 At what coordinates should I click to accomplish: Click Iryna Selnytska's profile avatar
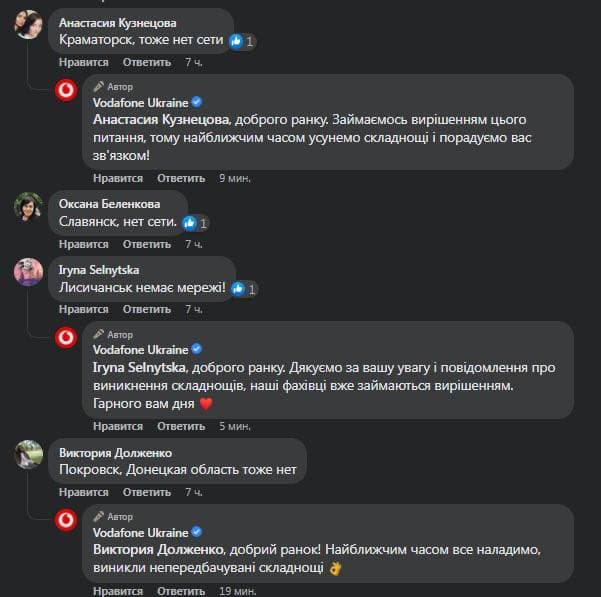point(28,272)
